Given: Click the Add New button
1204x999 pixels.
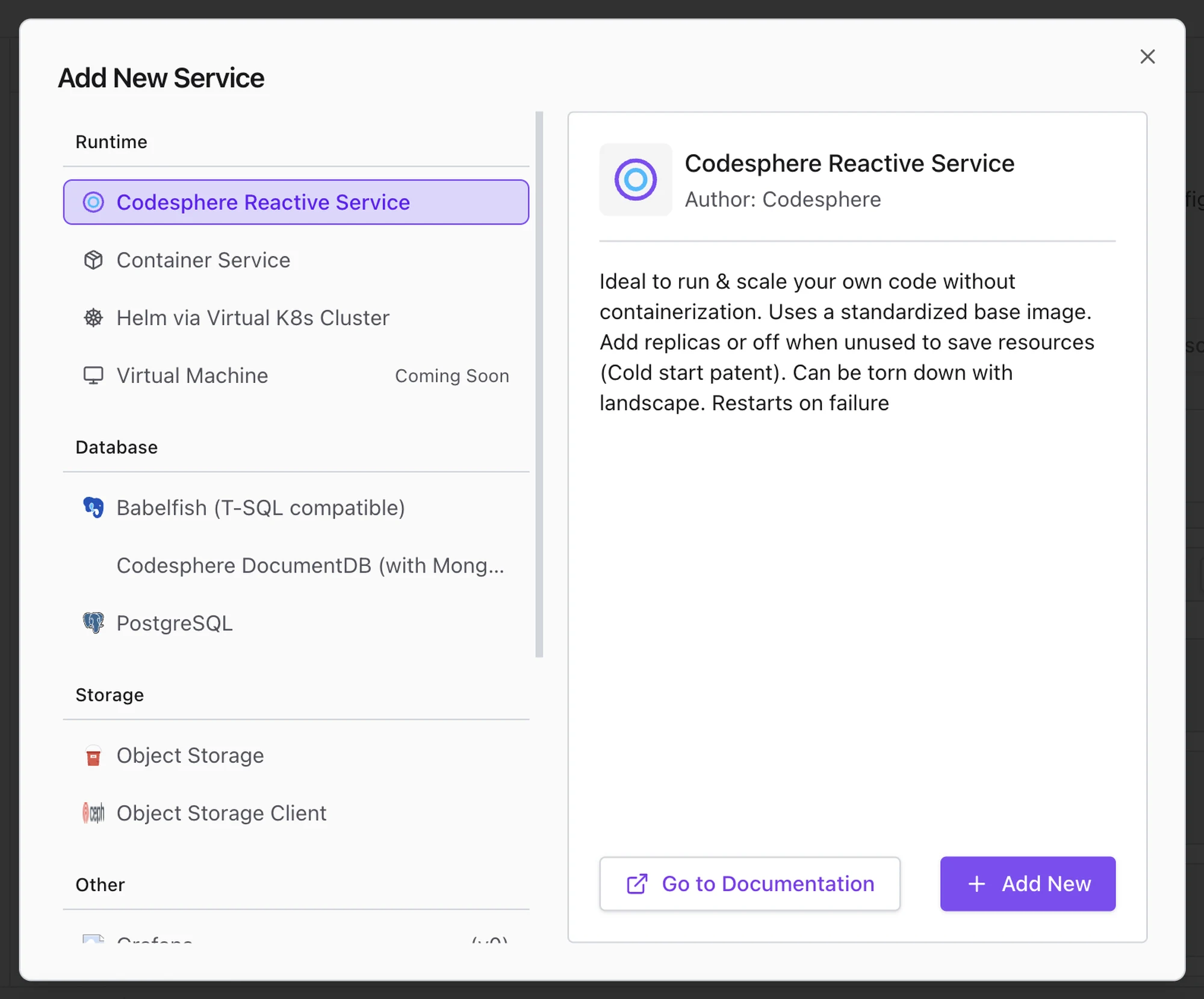Looking at the screenshot, I should pyautogui.click(x=1028, y=884).
